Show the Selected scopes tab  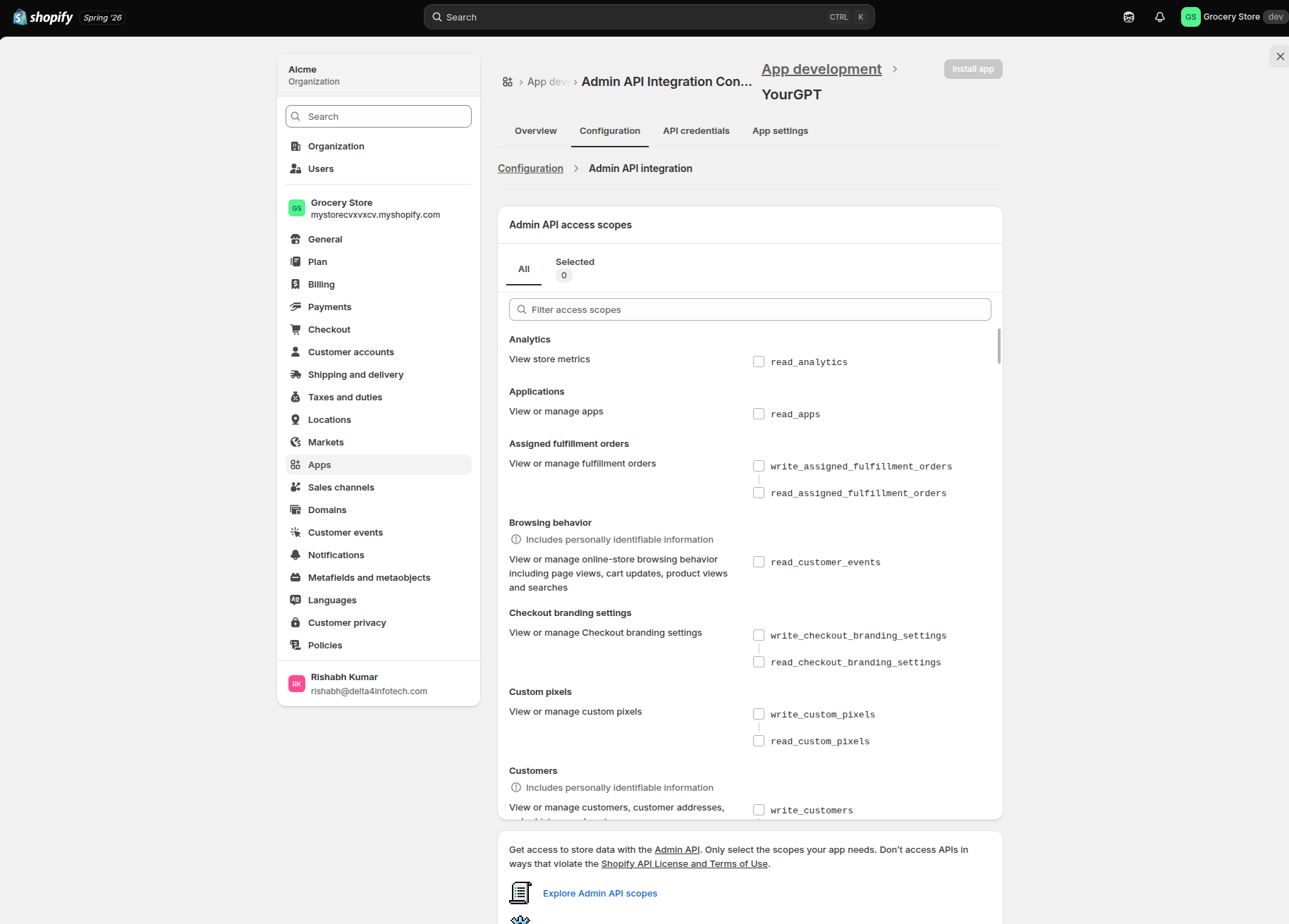click(x=575, y=269)
